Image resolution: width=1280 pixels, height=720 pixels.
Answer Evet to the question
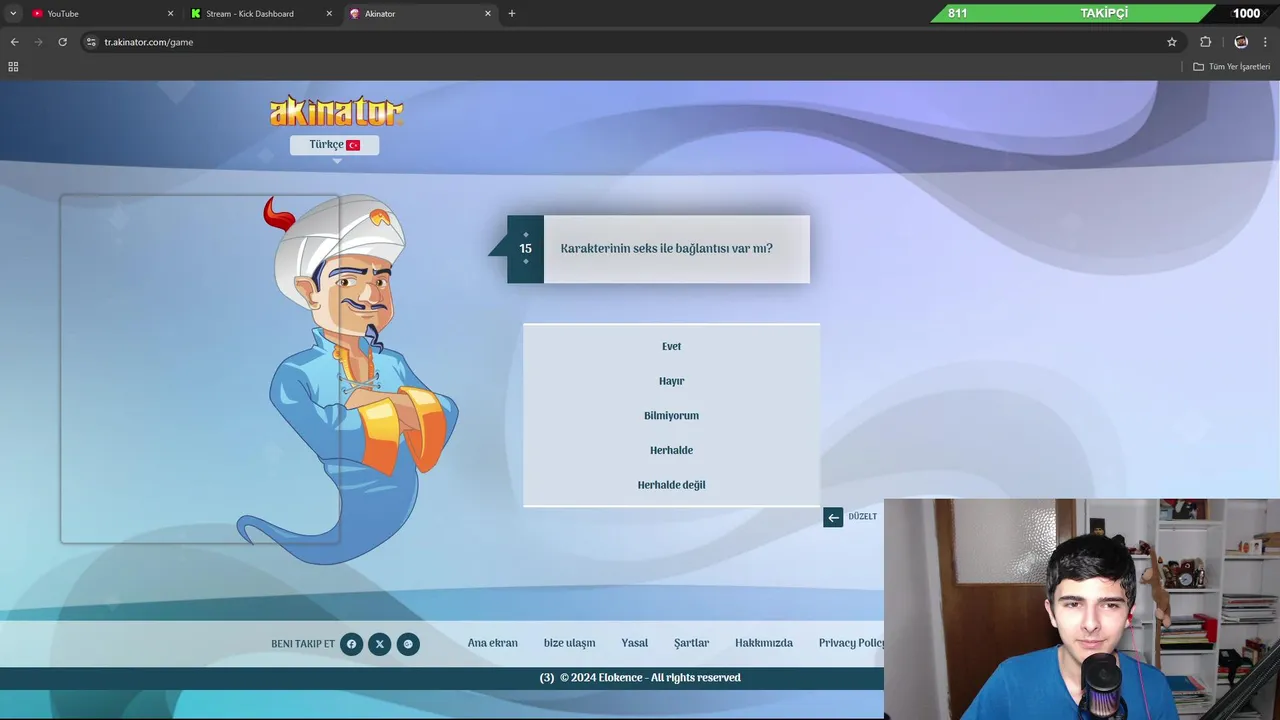671,347
